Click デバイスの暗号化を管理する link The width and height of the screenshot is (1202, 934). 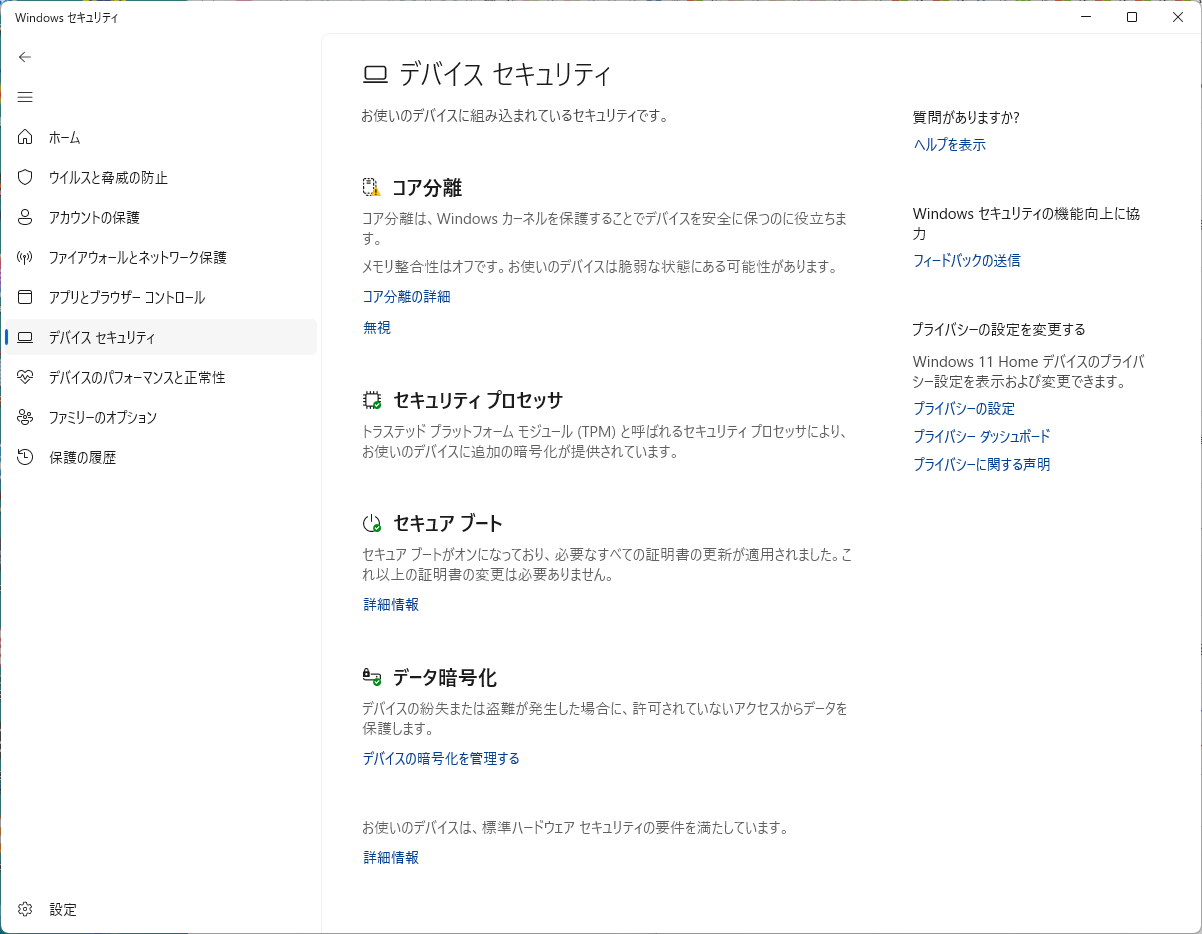point(441,758)
